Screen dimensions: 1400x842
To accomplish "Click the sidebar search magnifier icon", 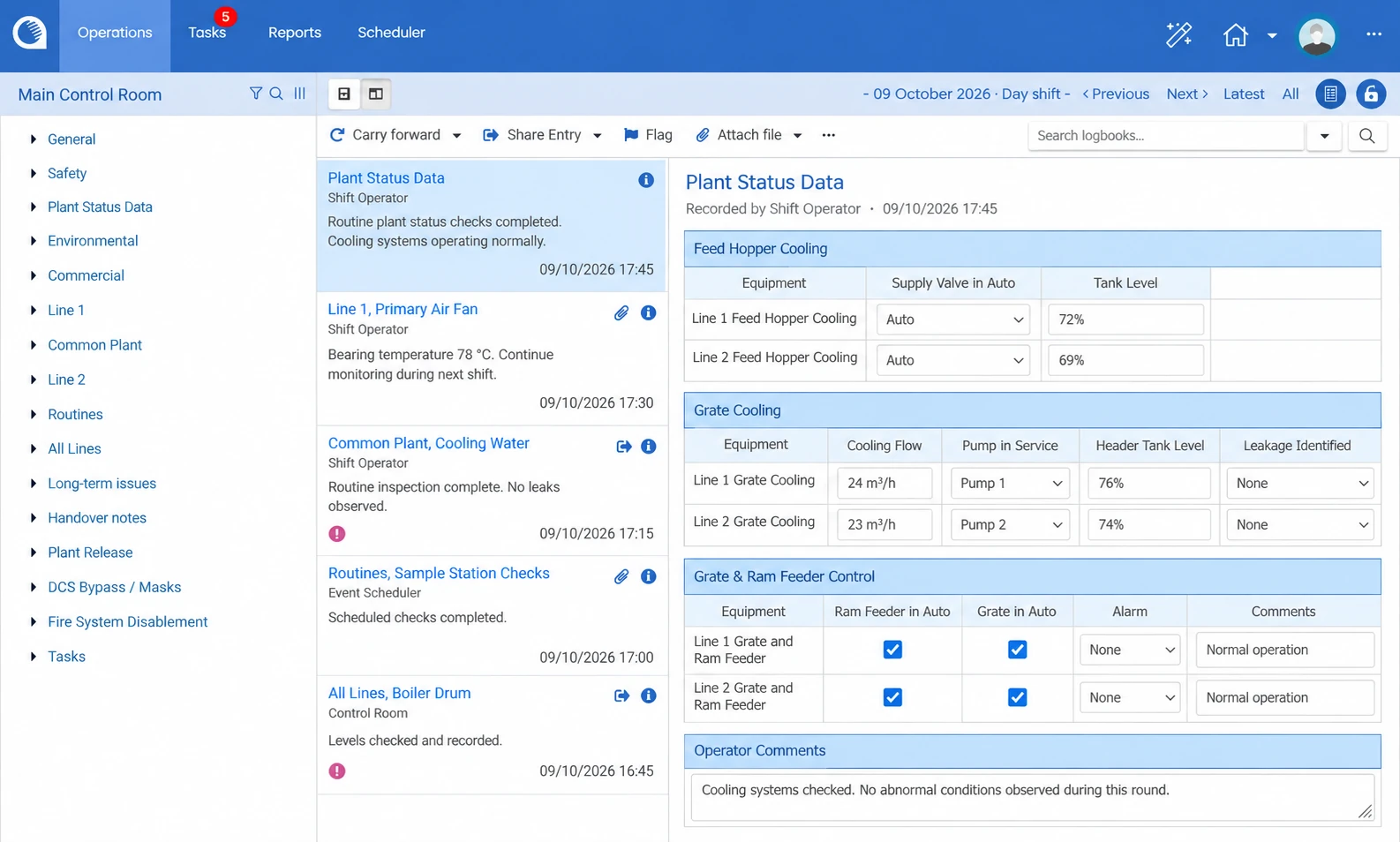I will [x=276, y=94].
